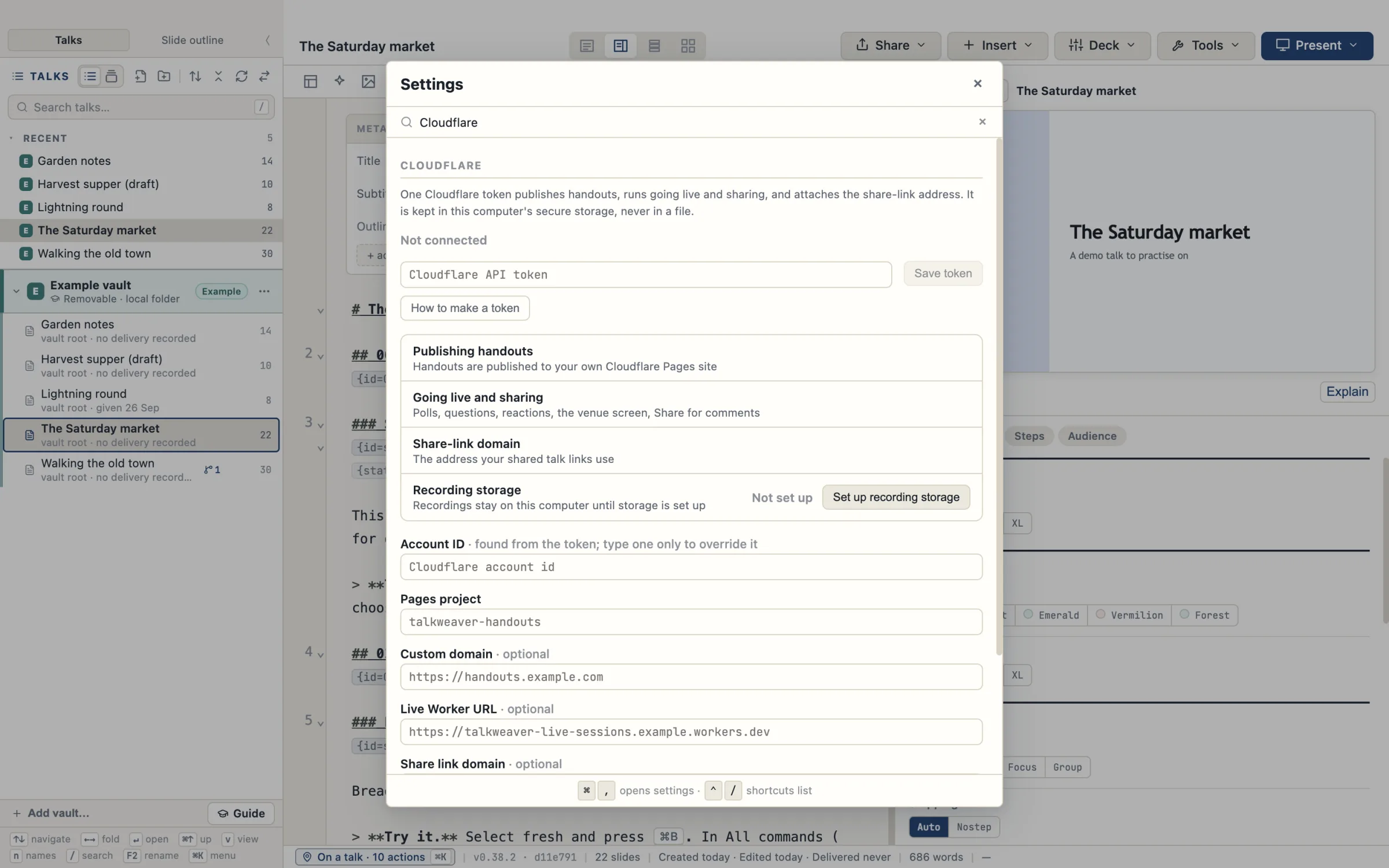
Task: Click the sort arrows icon in Talks toolbar
Action: pyautogui.click(x=195, y=76)
